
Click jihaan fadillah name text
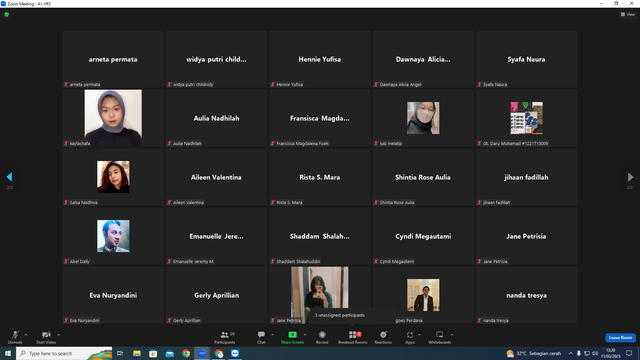coord(526,177)
